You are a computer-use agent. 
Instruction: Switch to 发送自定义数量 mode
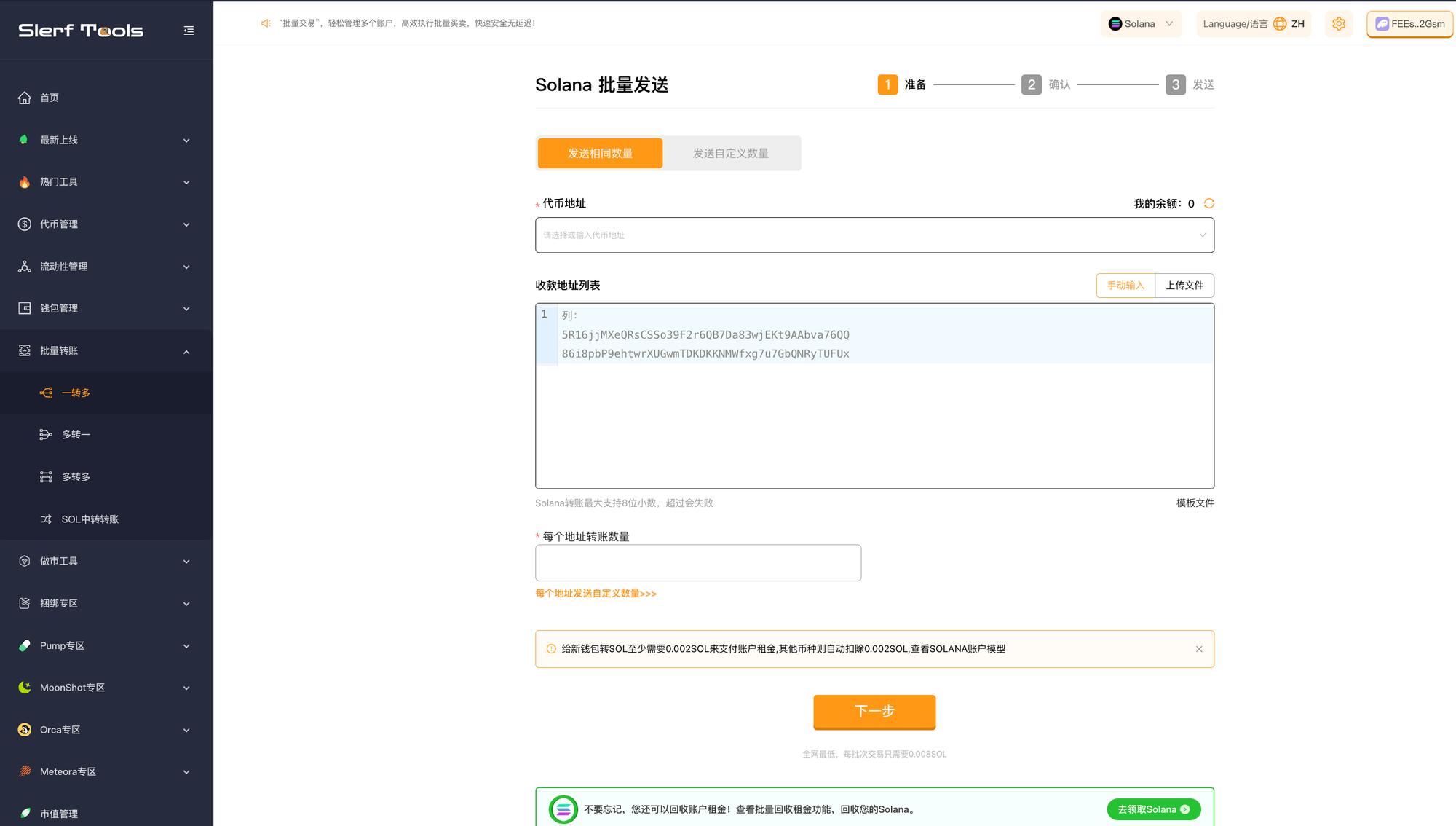pos(730,154)
